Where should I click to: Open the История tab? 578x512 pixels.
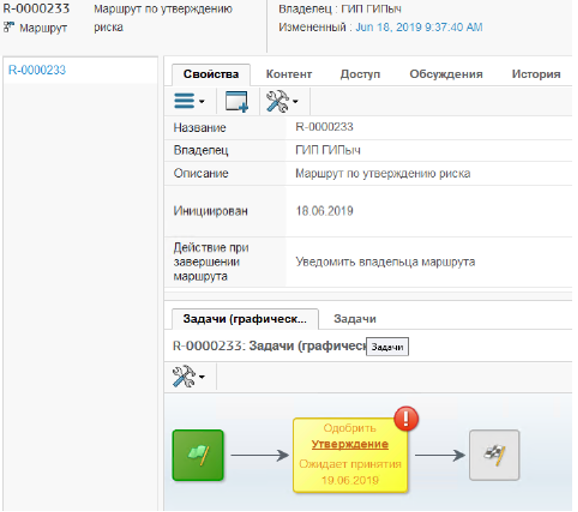point(536,74)
